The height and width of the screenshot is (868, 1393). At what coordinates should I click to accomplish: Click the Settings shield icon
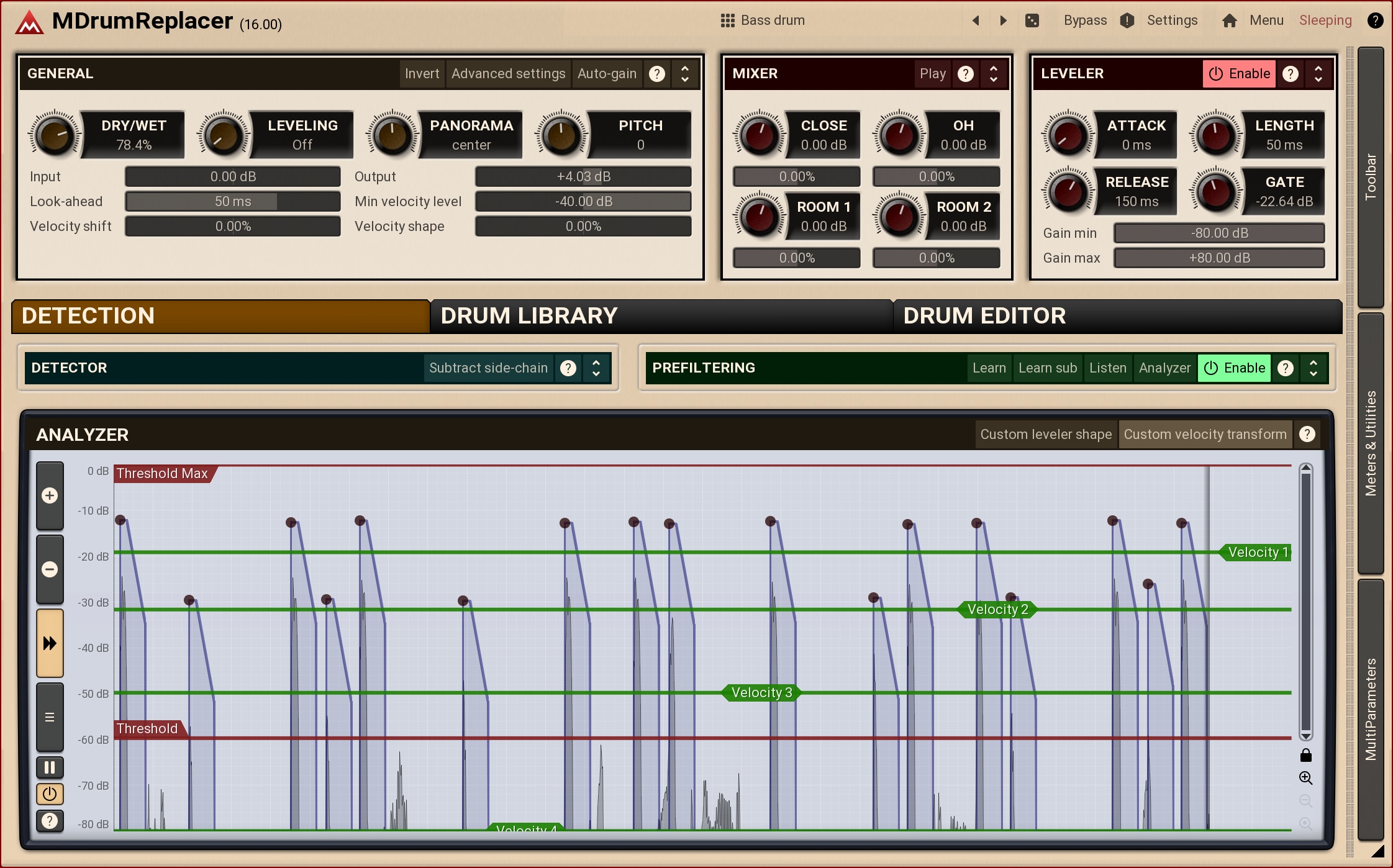click(1127, 20)
